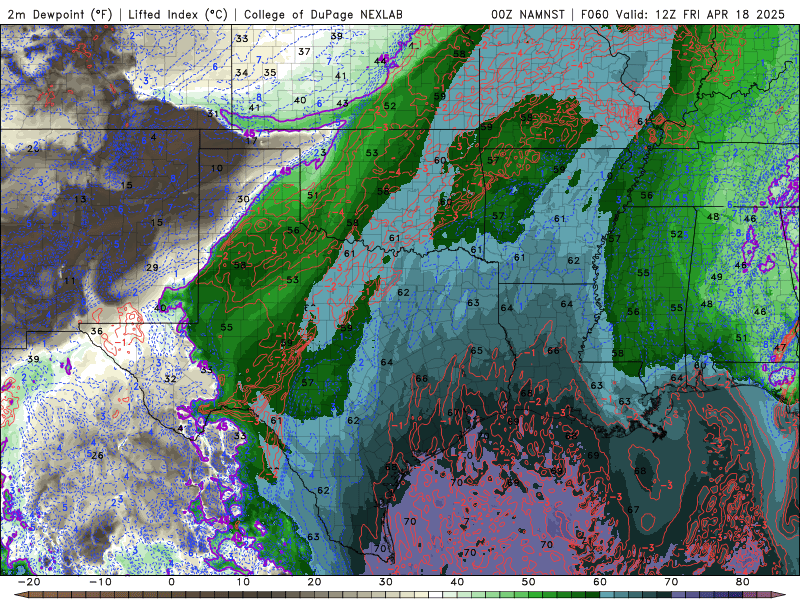Image resolution: width=800 pixels, height=600 pixels.
Task: Click the dewpoint value 17 on the map
Action: click(x=252, y=141)
